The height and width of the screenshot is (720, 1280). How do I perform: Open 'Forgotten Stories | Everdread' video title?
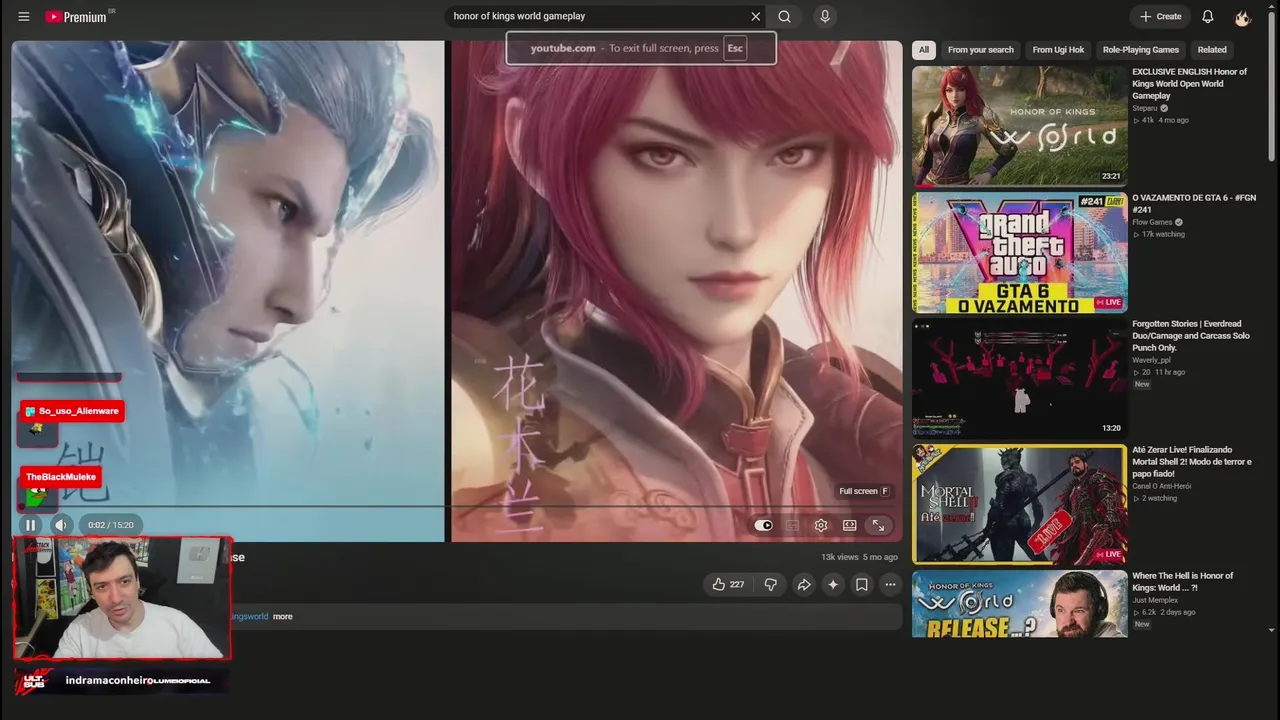pos(1191,336)
